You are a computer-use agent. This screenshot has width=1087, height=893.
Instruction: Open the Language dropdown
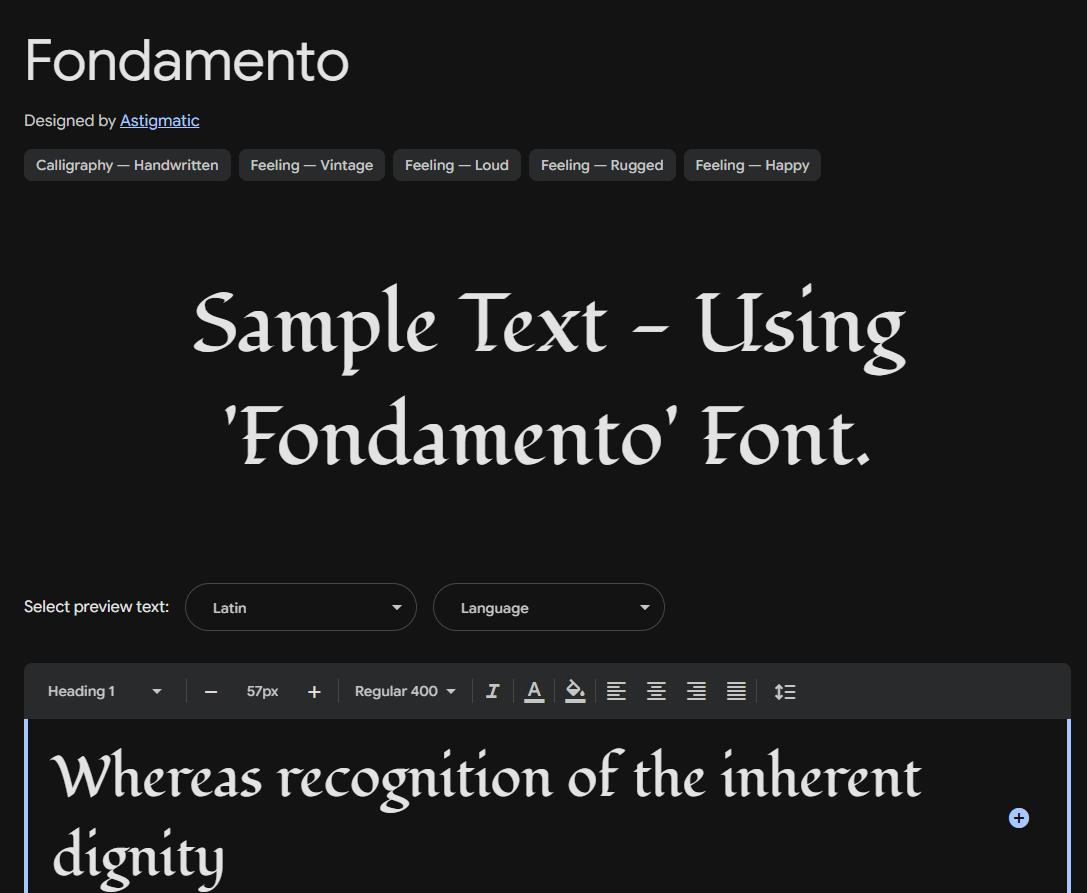(x=549, y=607)
